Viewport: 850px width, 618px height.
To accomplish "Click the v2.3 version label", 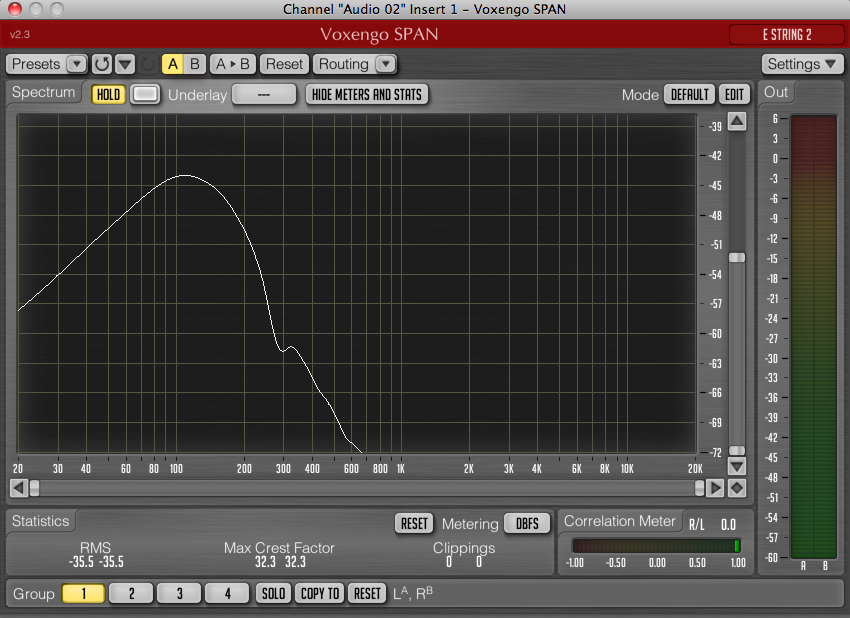I will coord(20,35).
